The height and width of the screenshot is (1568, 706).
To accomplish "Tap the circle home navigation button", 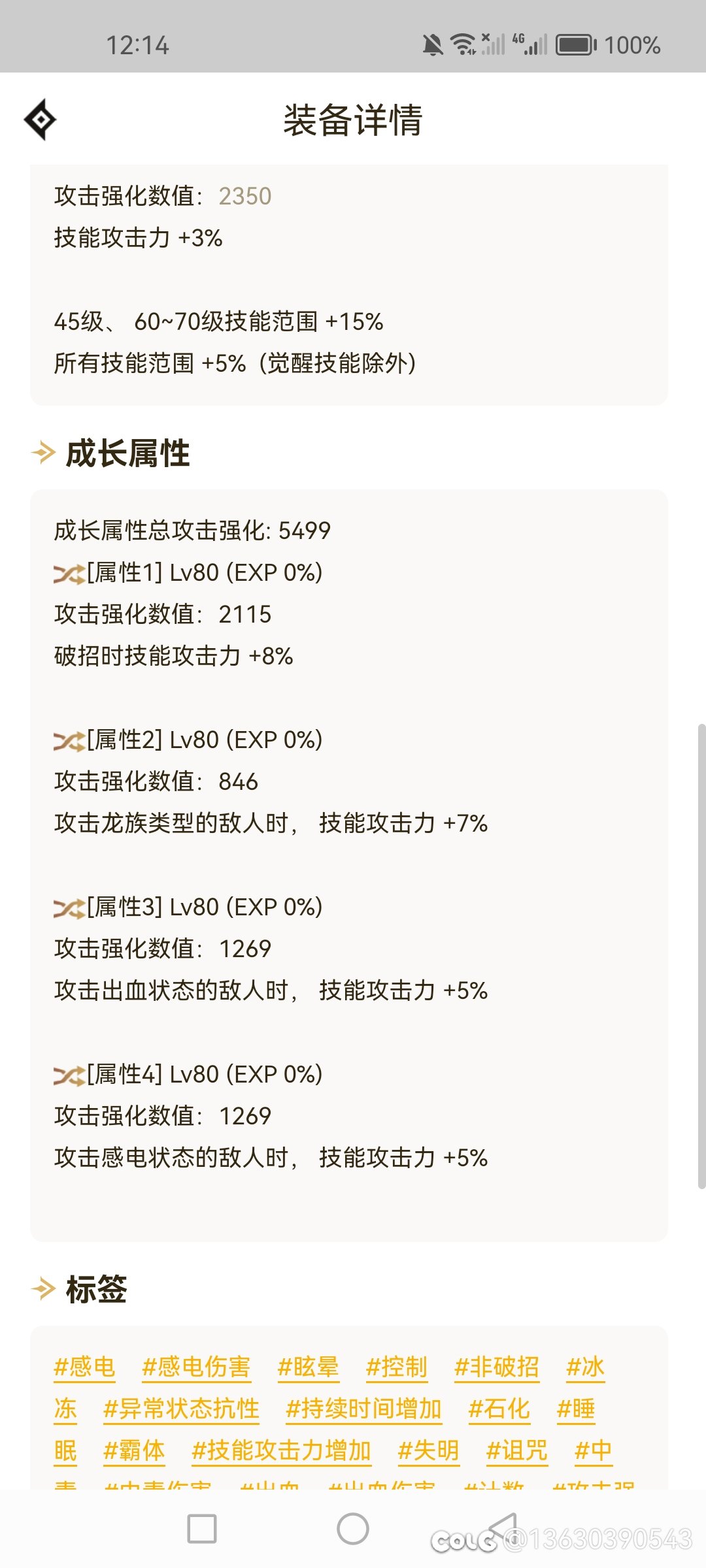I will click(353, 1529).
